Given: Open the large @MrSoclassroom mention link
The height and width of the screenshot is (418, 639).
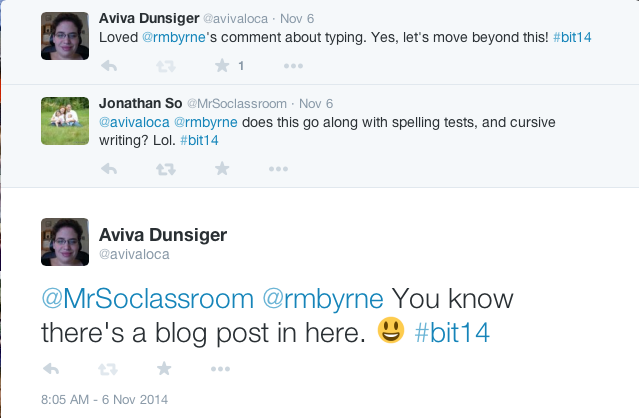Looking at the screenshot, I should pyautogui.click(x=148, y=299).
